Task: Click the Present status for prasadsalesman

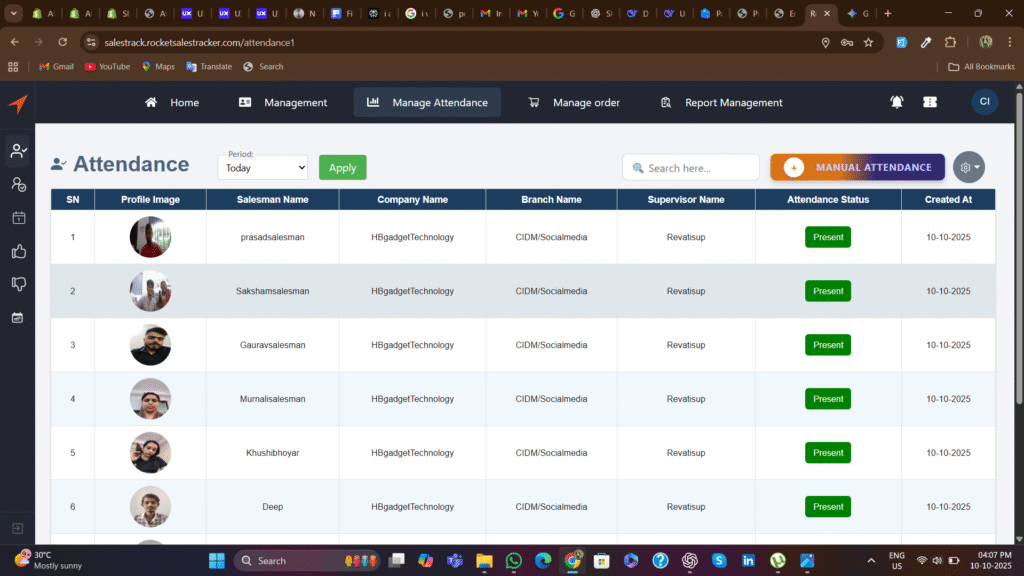Action: 827,237
